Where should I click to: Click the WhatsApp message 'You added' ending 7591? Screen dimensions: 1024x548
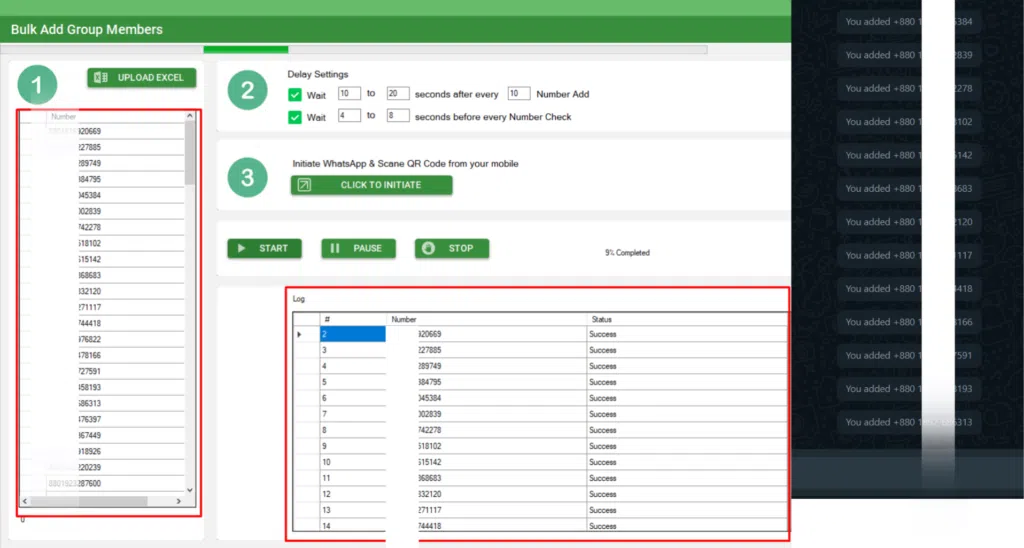click(x=908, y=355)
